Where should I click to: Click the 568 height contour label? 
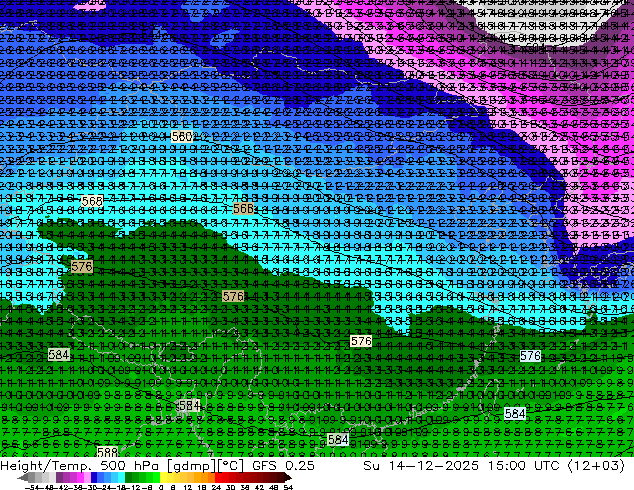92,201
